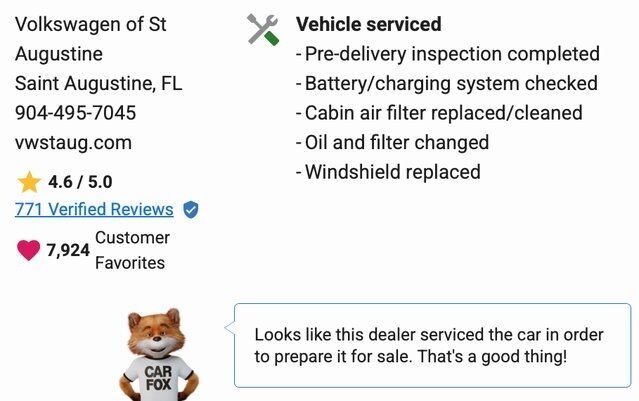Click the pink heart favorites icon
Viewport: 639px width, 401px height.
29,250
